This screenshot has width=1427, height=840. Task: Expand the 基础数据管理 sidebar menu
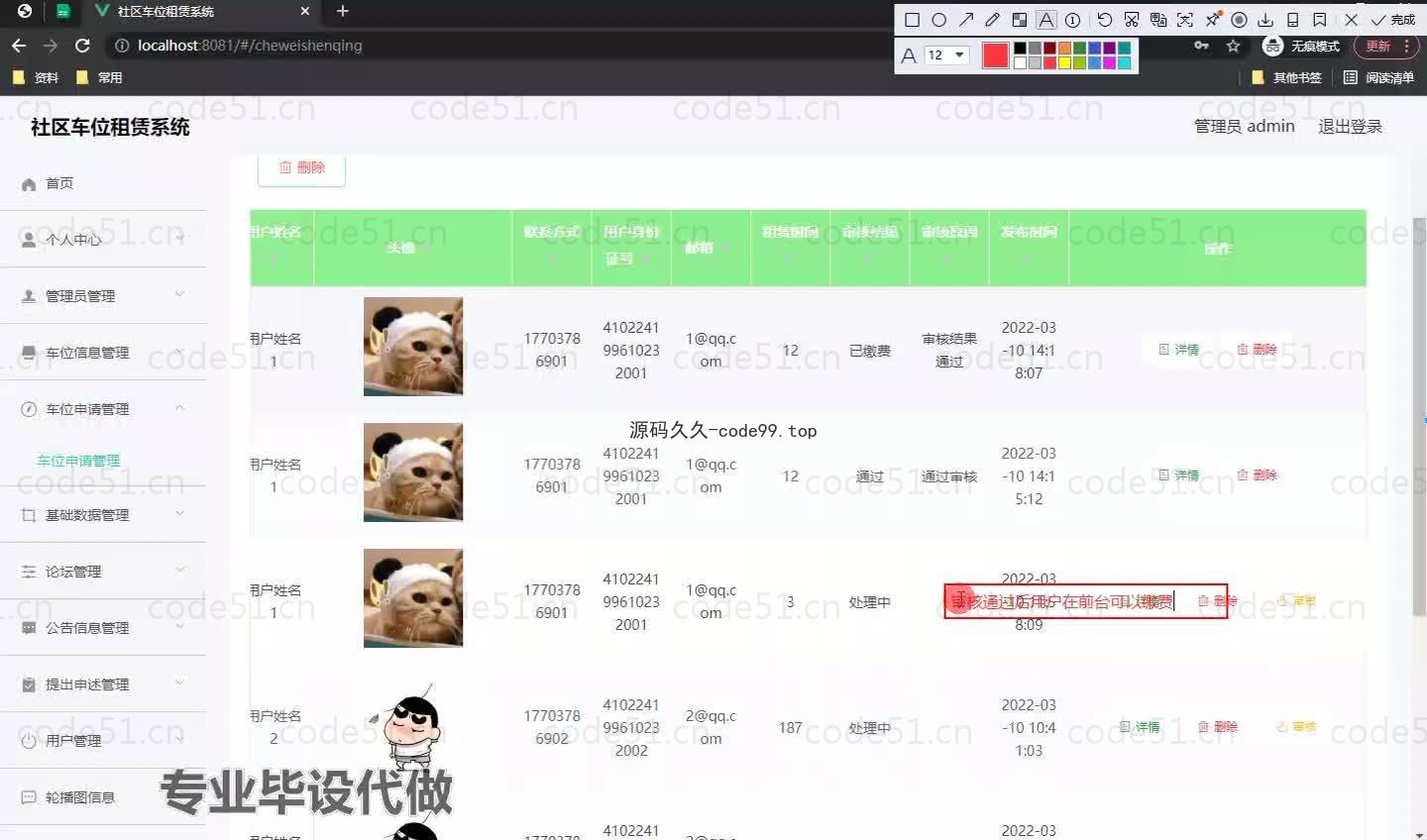point(103,514)
